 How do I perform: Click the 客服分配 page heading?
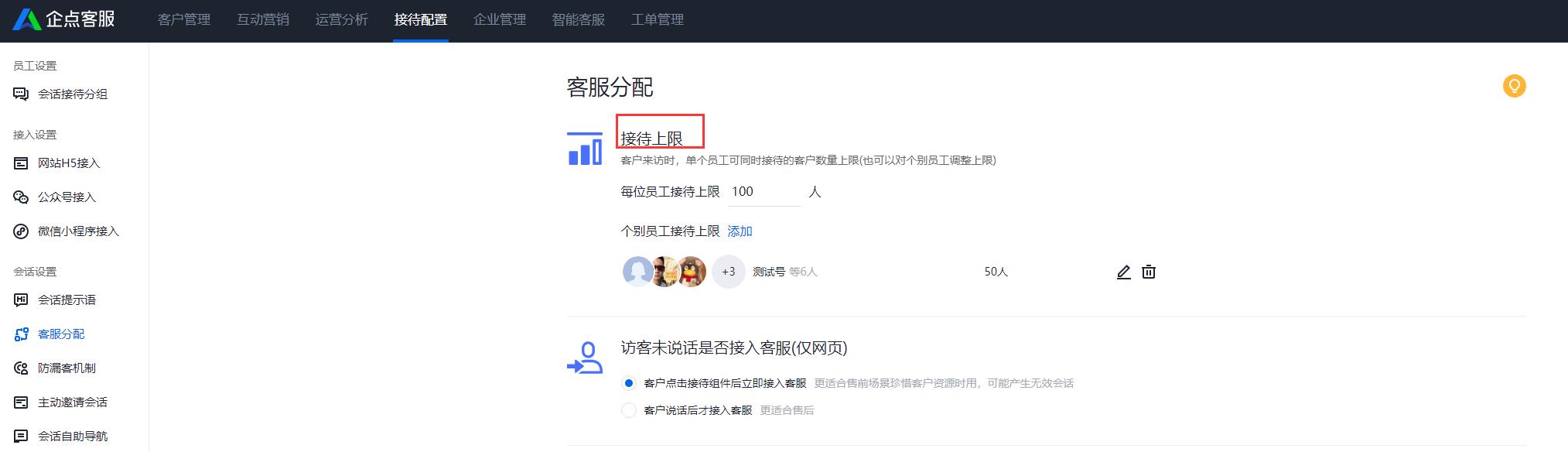(x=610, y=87)
